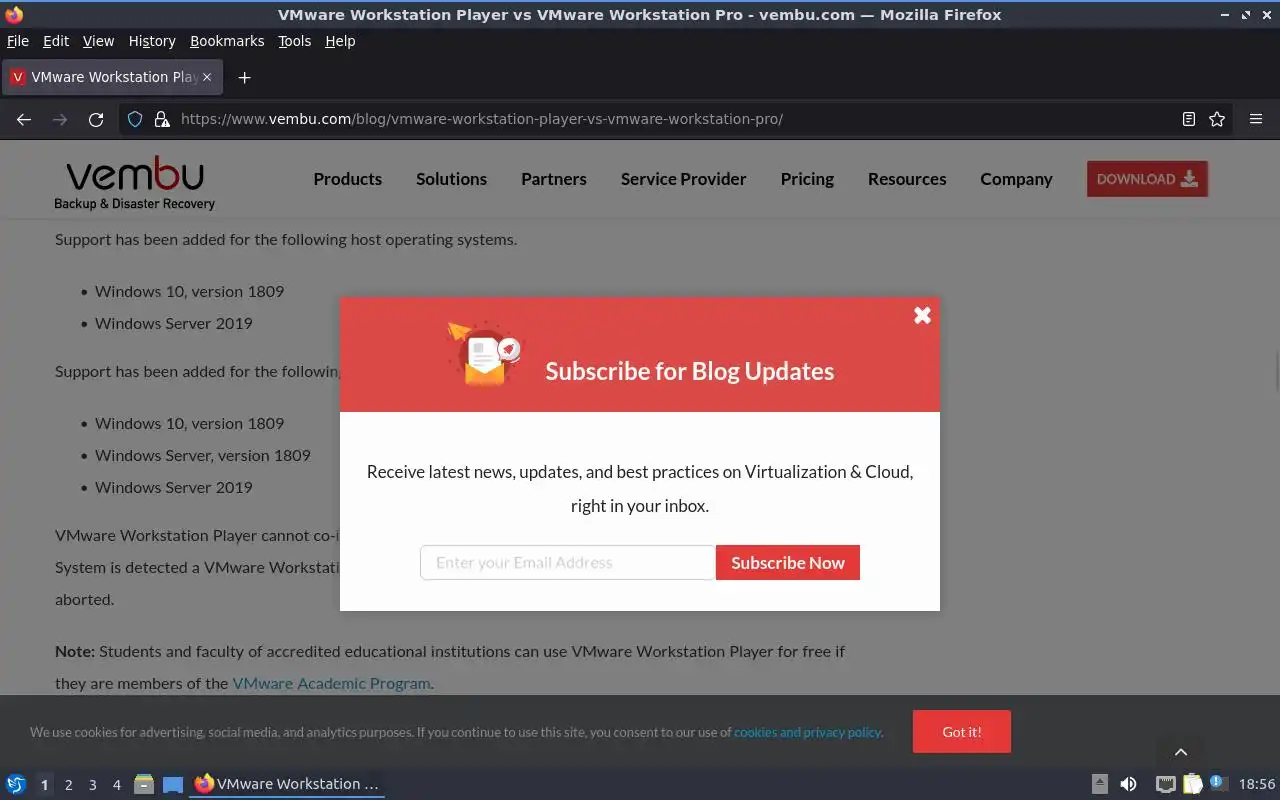Image resolution: width=1280 pixels, height=800 pixels.
Task: Click the Vembu logo
Action: (x=134, y=184)
